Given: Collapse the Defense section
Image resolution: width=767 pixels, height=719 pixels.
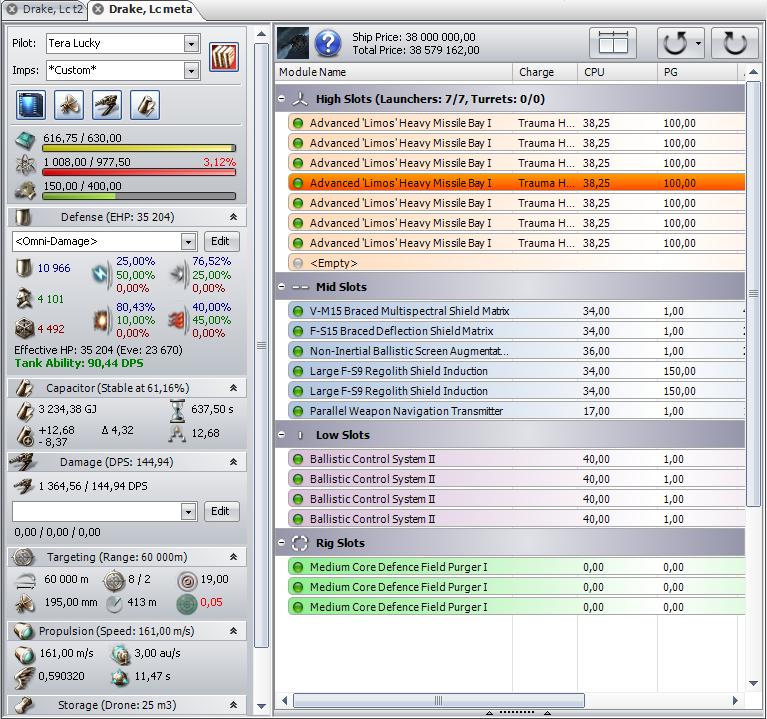Looking at the screenshot, I should point(234,217).
